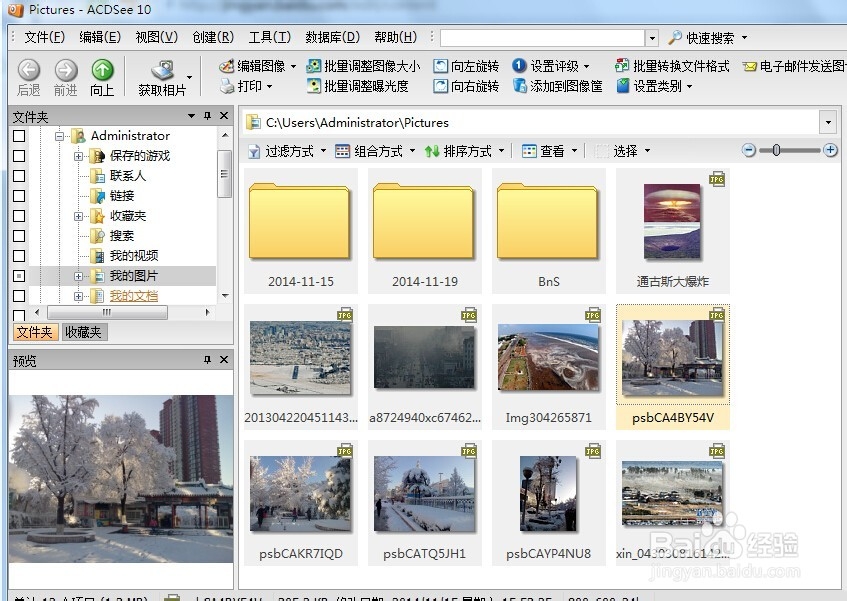Check the box beside 链接
847x601 pixels.
tap(19, 195)
